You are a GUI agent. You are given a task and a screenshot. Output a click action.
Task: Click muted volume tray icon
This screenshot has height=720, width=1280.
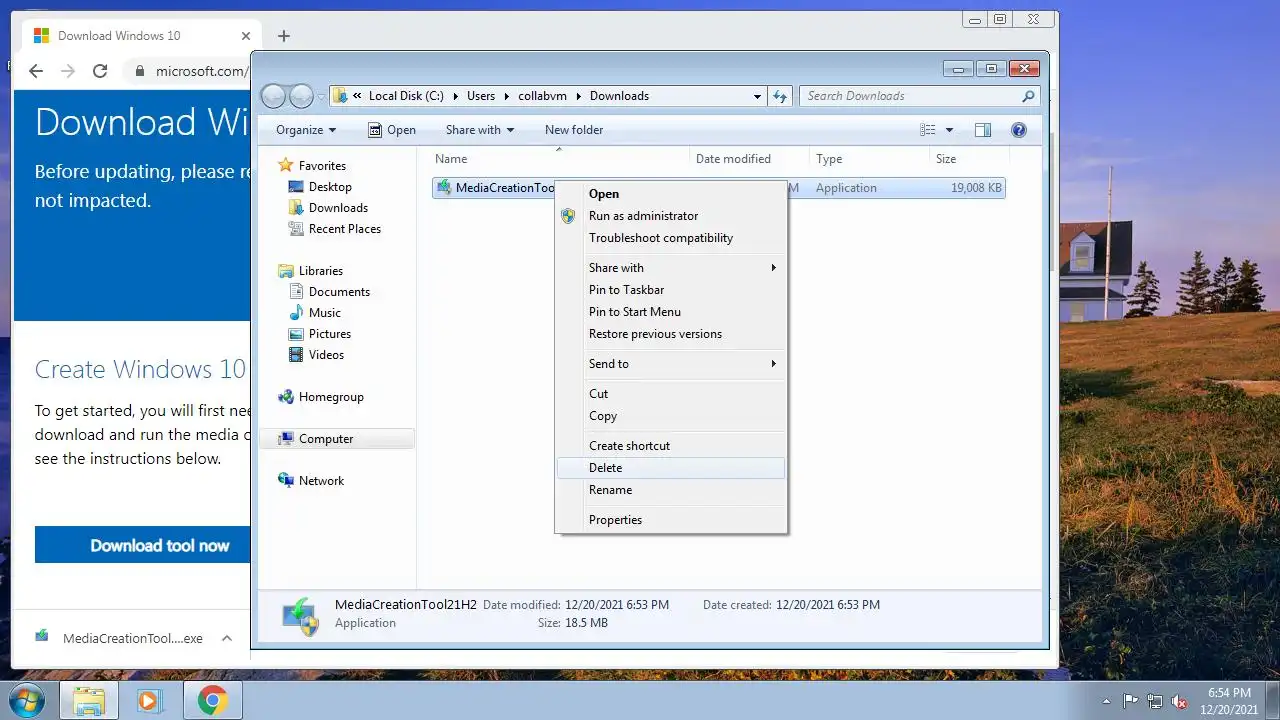click(1179, 701)
